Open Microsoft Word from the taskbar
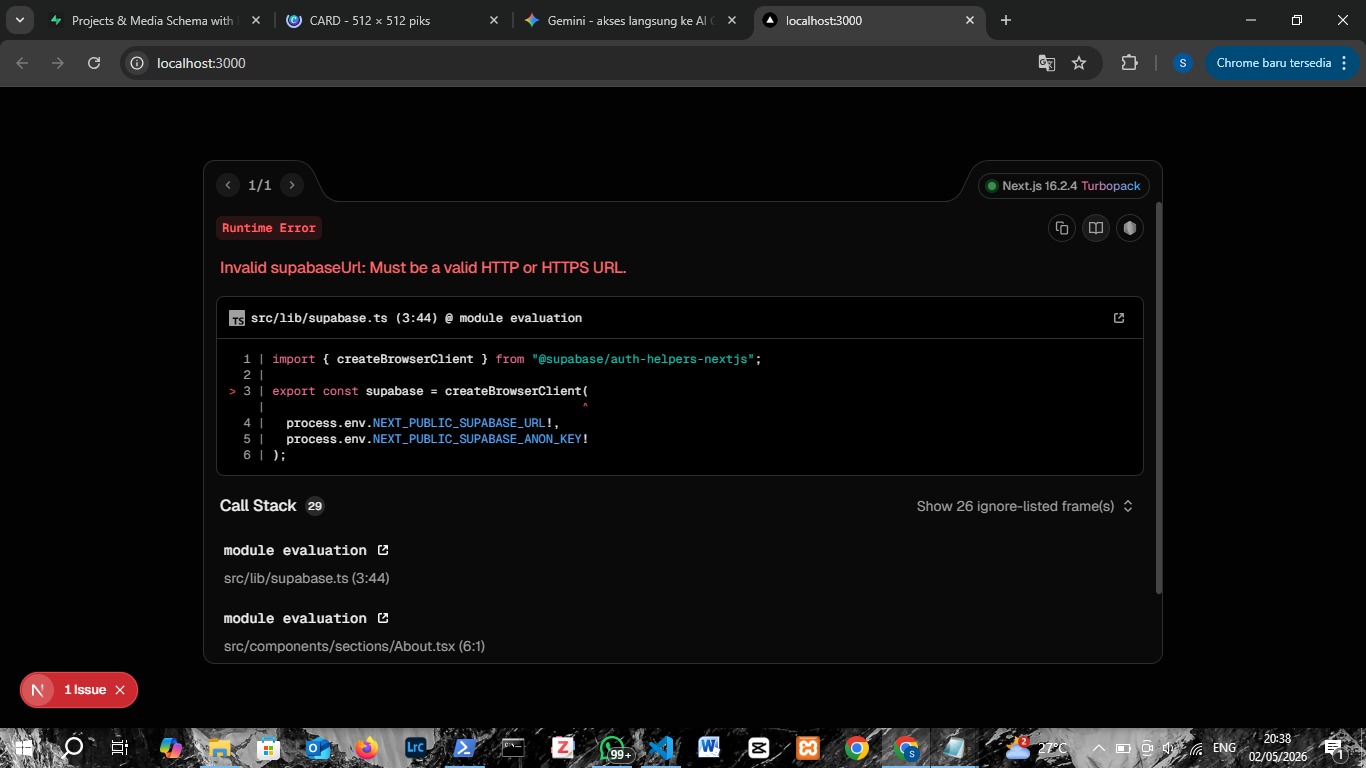Viewport: 1366px width, 768px height. click(709, 747)
